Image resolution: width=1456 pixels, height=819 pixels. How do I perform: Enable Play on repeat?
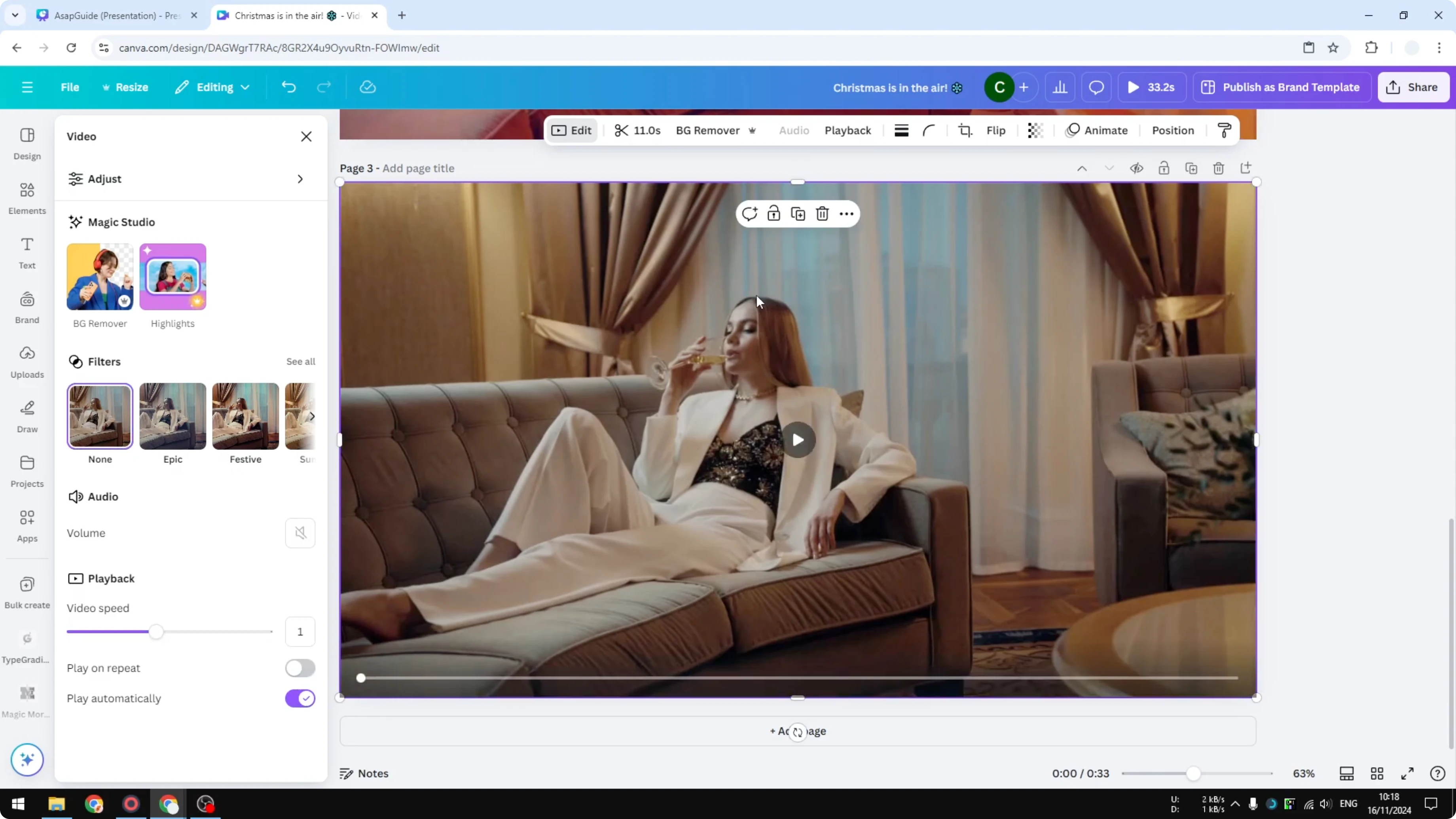click(300, 668)
